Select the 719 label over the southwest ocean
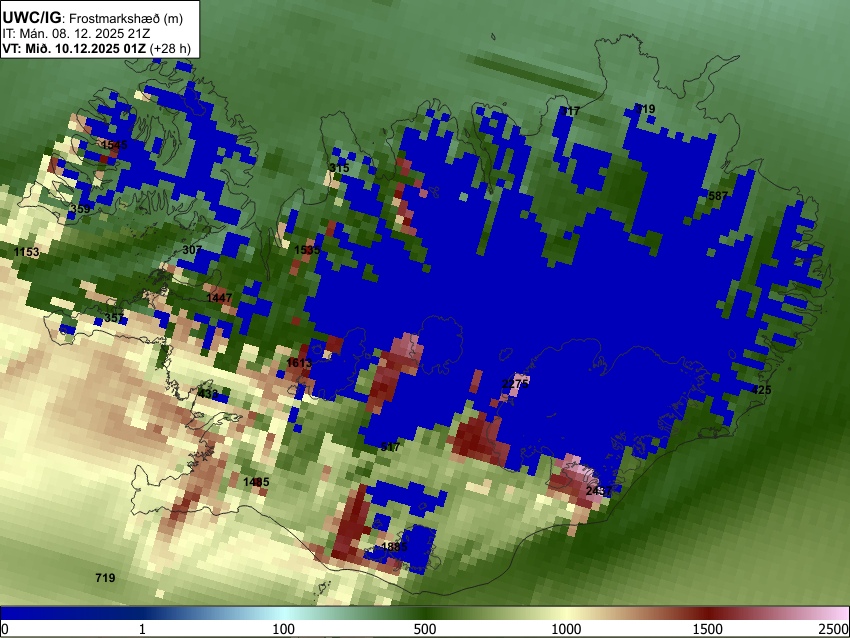 point(105,578)
